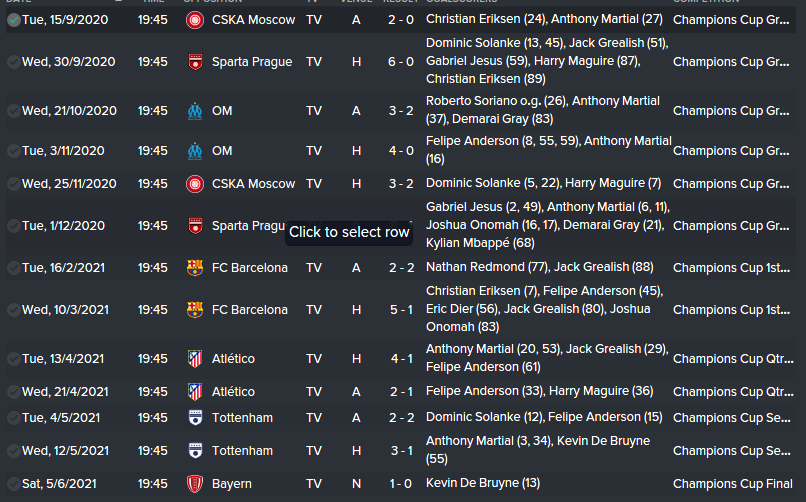806x502 pixels.
Task: Click the Bayern crest on final row
Action: tap(194, 485)
